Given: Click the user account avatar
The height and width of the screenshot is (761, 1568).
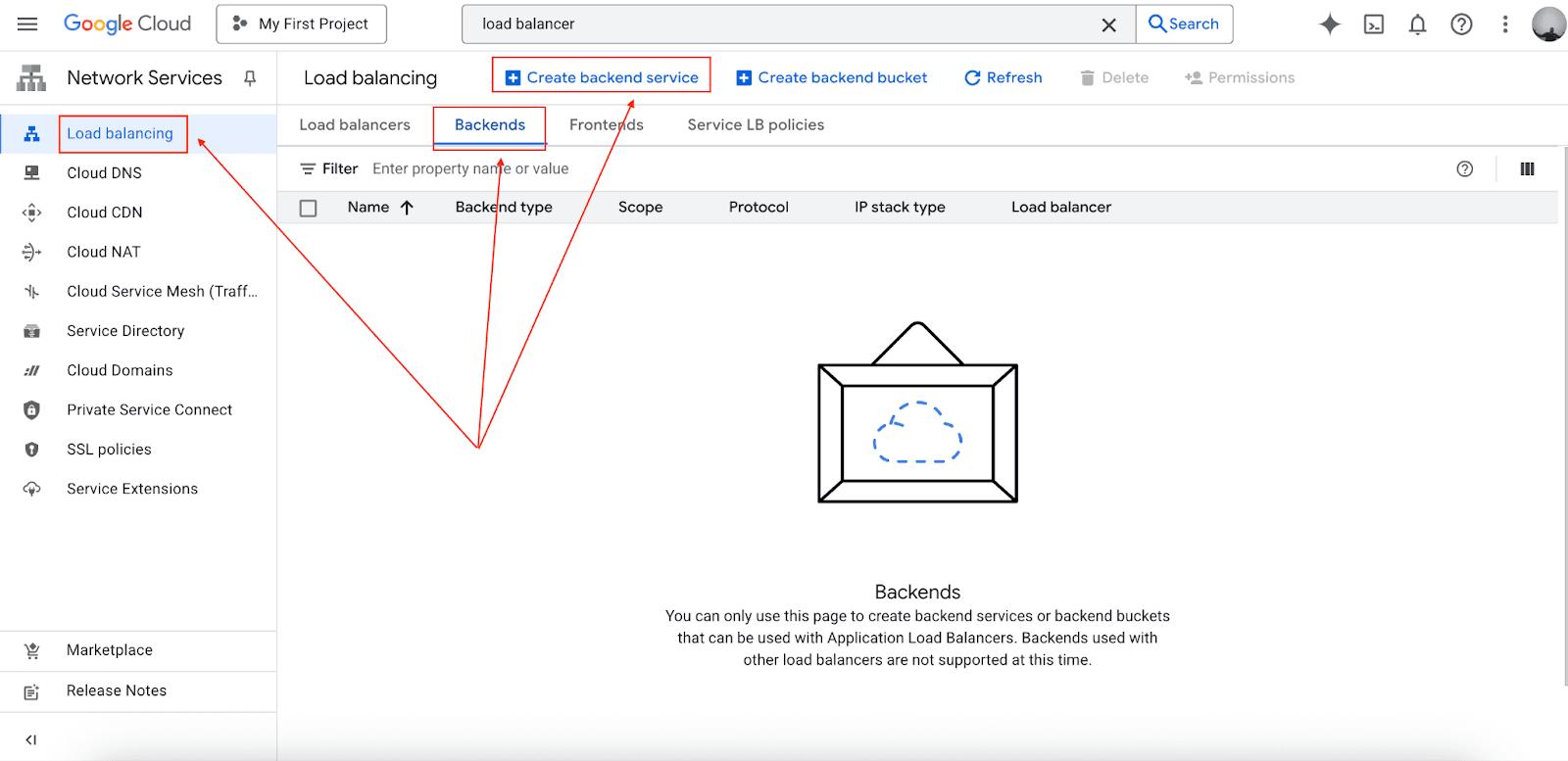Looking at the screenshot, I should (1548, 24).
